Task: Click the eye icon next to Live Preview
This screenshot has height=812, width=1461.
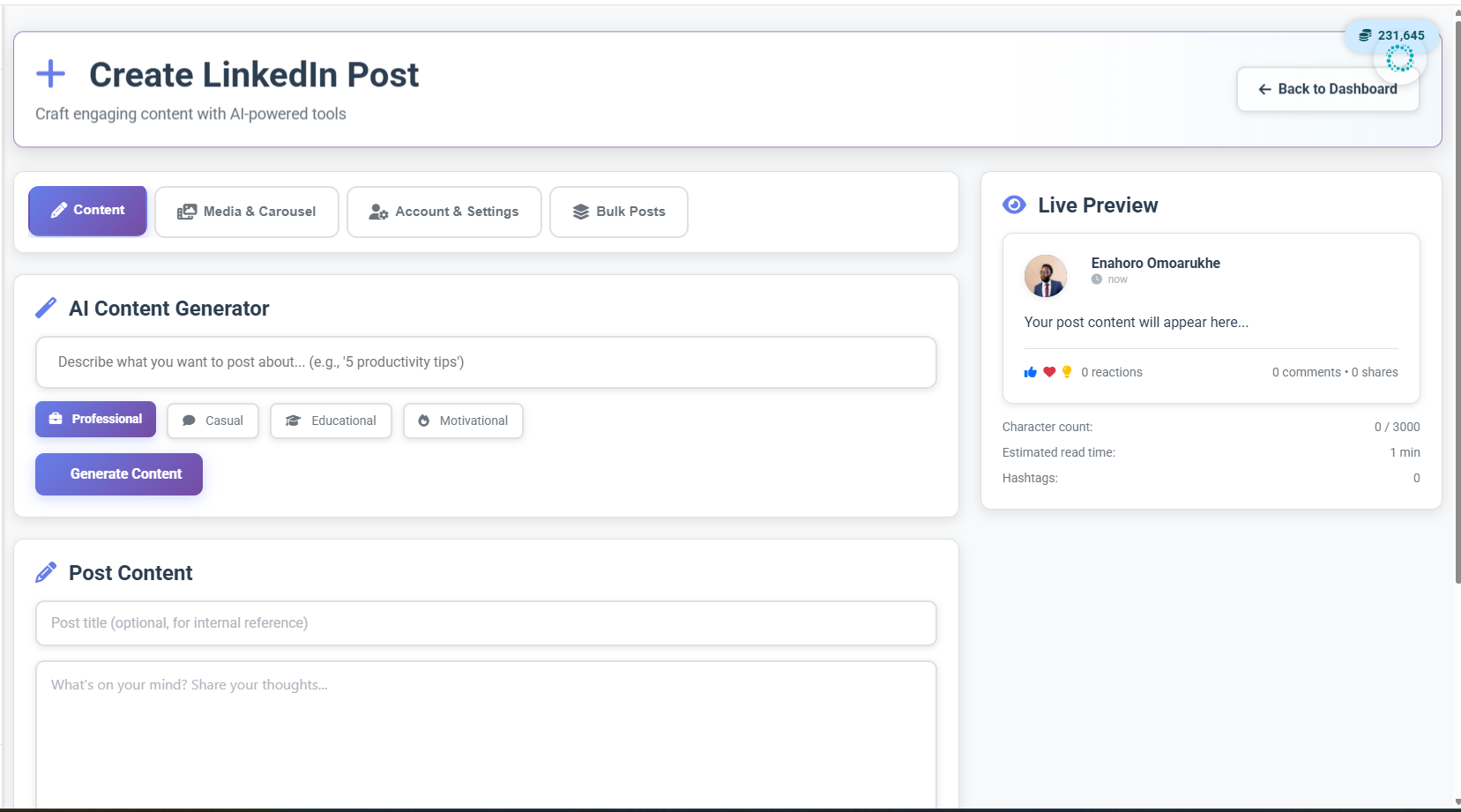Action: pos(1012,204)
